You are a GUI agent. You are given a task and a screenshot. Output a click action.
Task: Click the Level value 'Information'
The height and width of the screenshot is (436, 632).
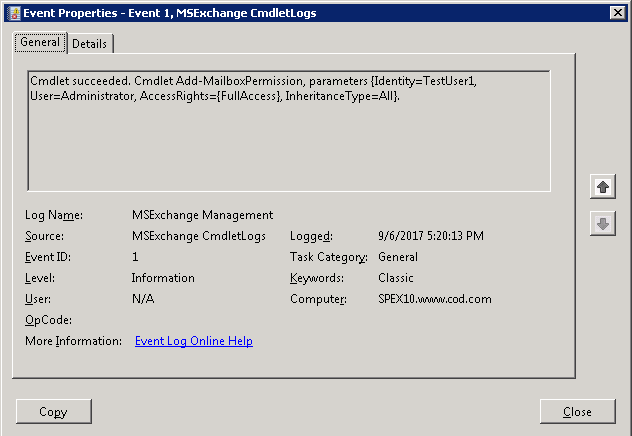pos(163,278)
